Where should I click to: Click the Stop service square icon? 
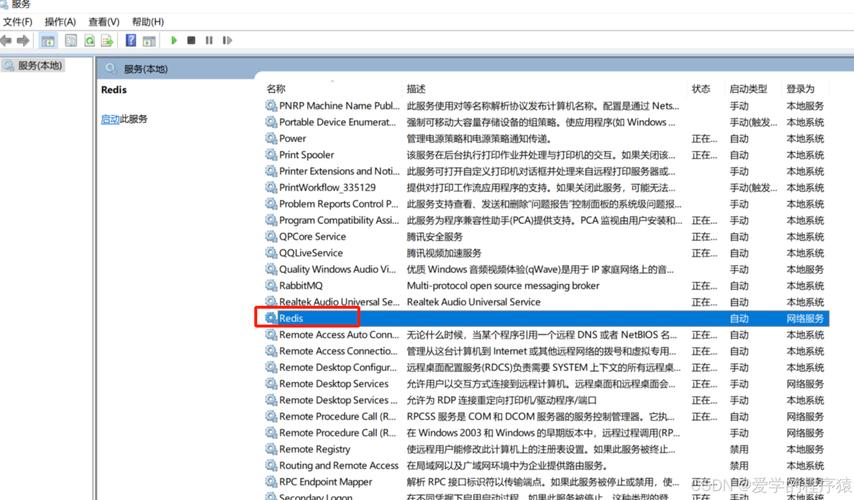[191, 40]
